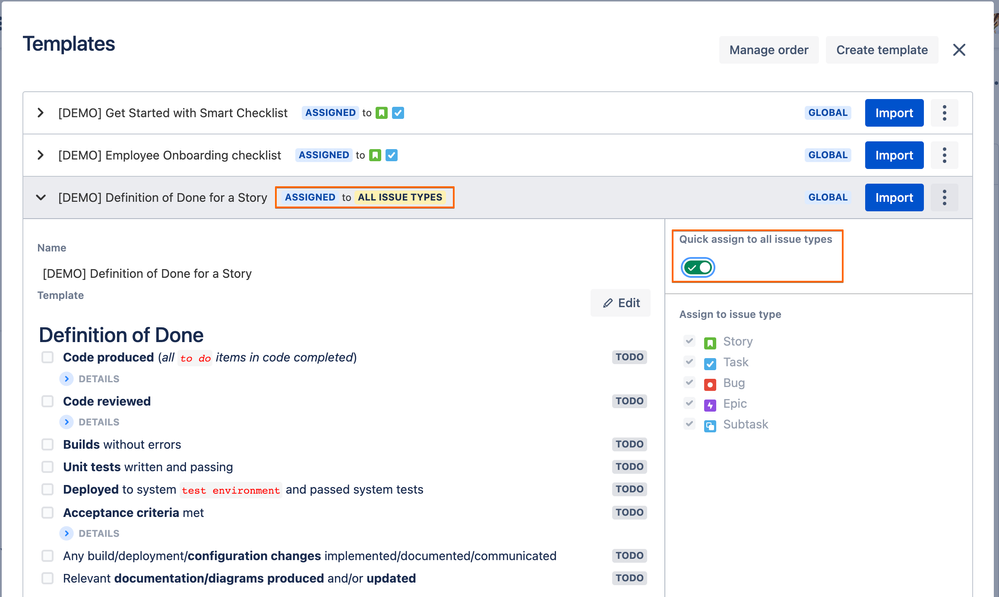Check the Code reviewed checkbox
This screenshot has height=597, width=999.
pyautogui.click(x=47, y=401)
